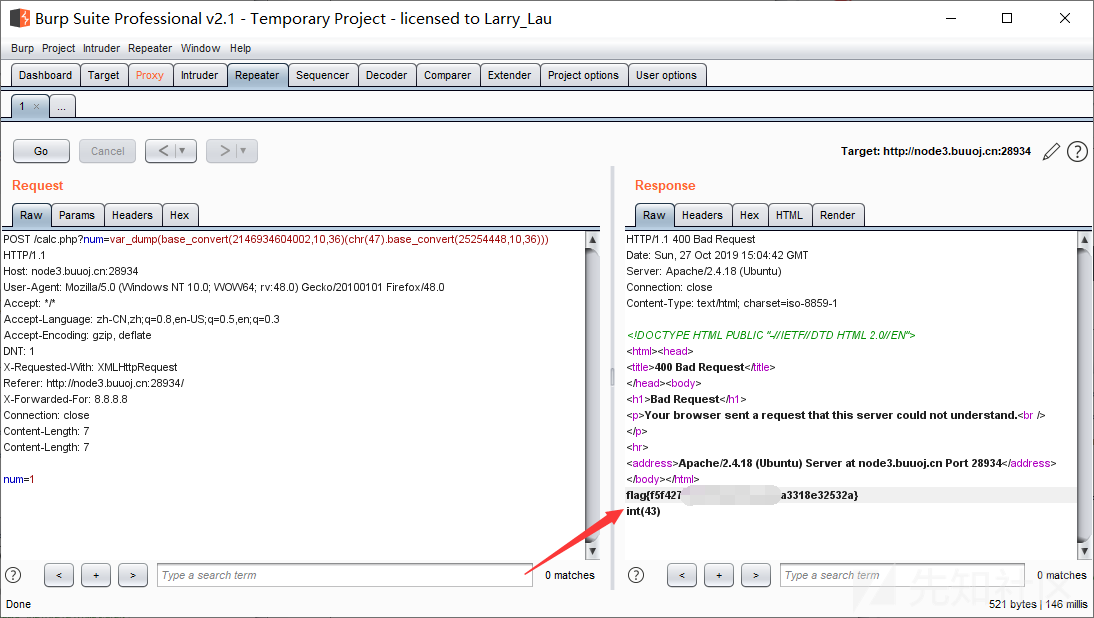
Task: Switch to the Sequencer tab
Action: [x=322, y=75]
